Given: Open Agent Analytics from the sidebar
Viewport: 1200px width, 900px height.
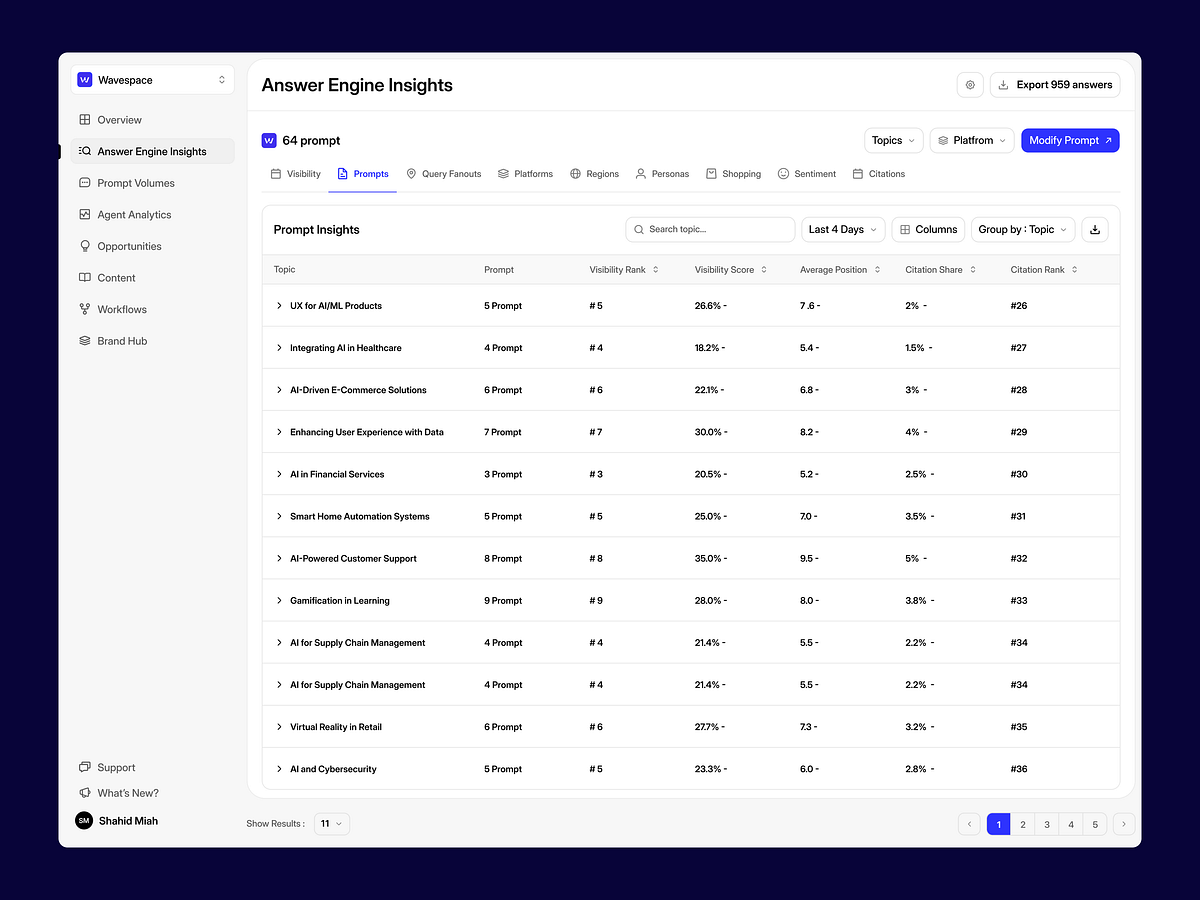Looking at the screenshot, I should 134,215.
